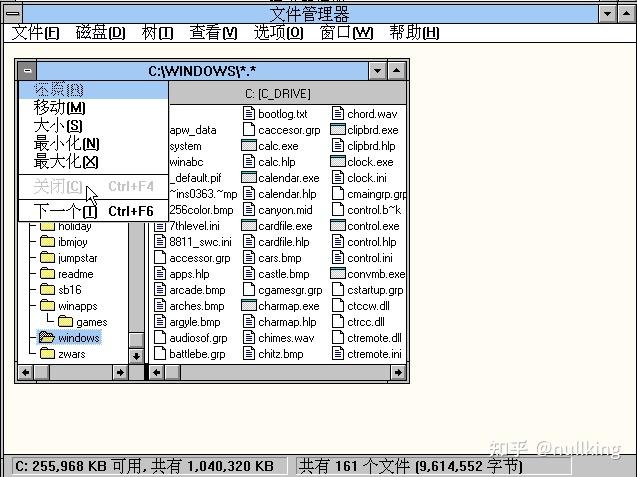Click the calc.exe program icon
Viewport: 637px width, 477px height.
249,146
